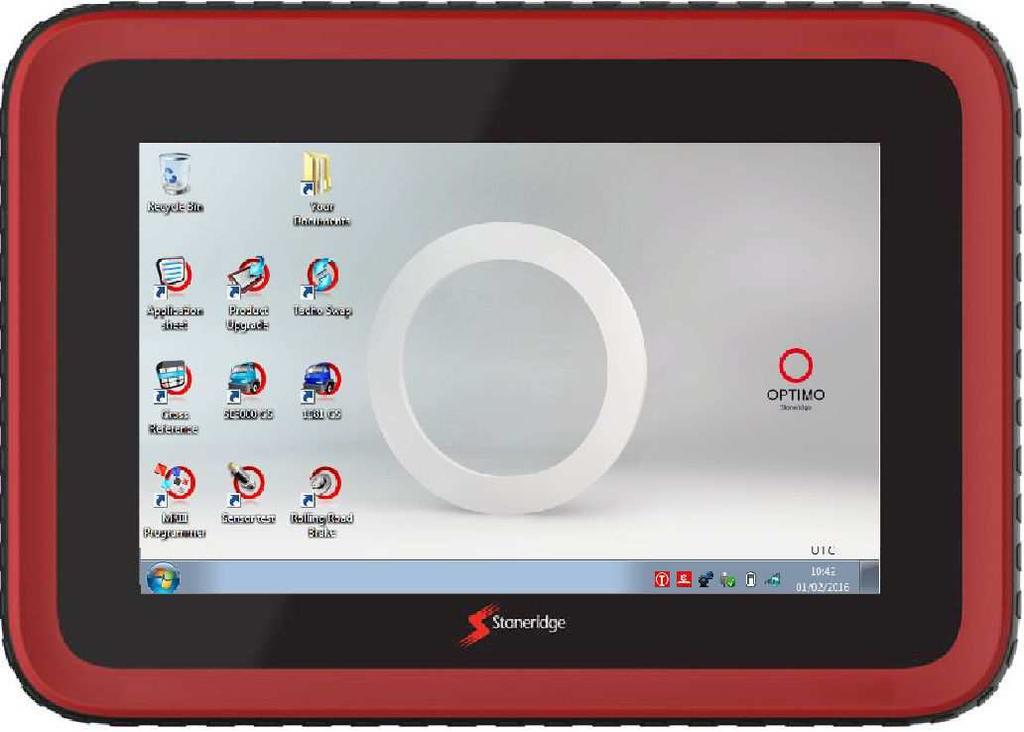
Task: Click the red tray icon beside the circled-I icon
Action: coord(684,579)
